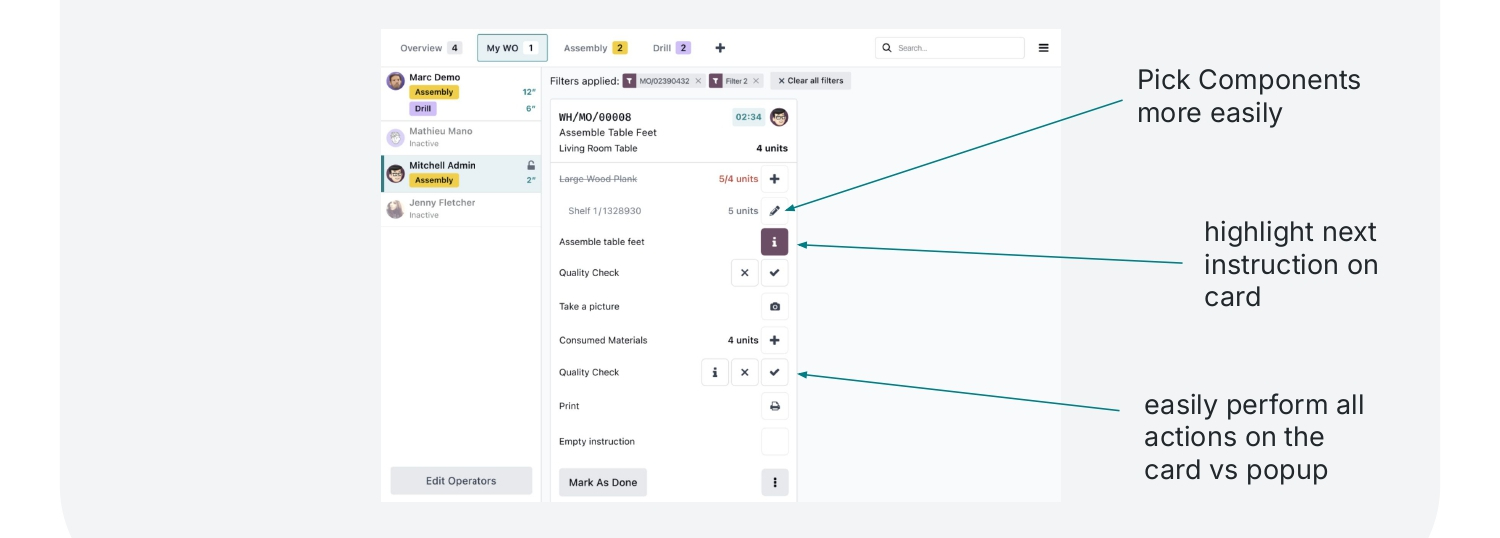Open info on second Quality Check row
Image resolution: width=1500 pixels, height=538 pixels.
pos(714,372)
